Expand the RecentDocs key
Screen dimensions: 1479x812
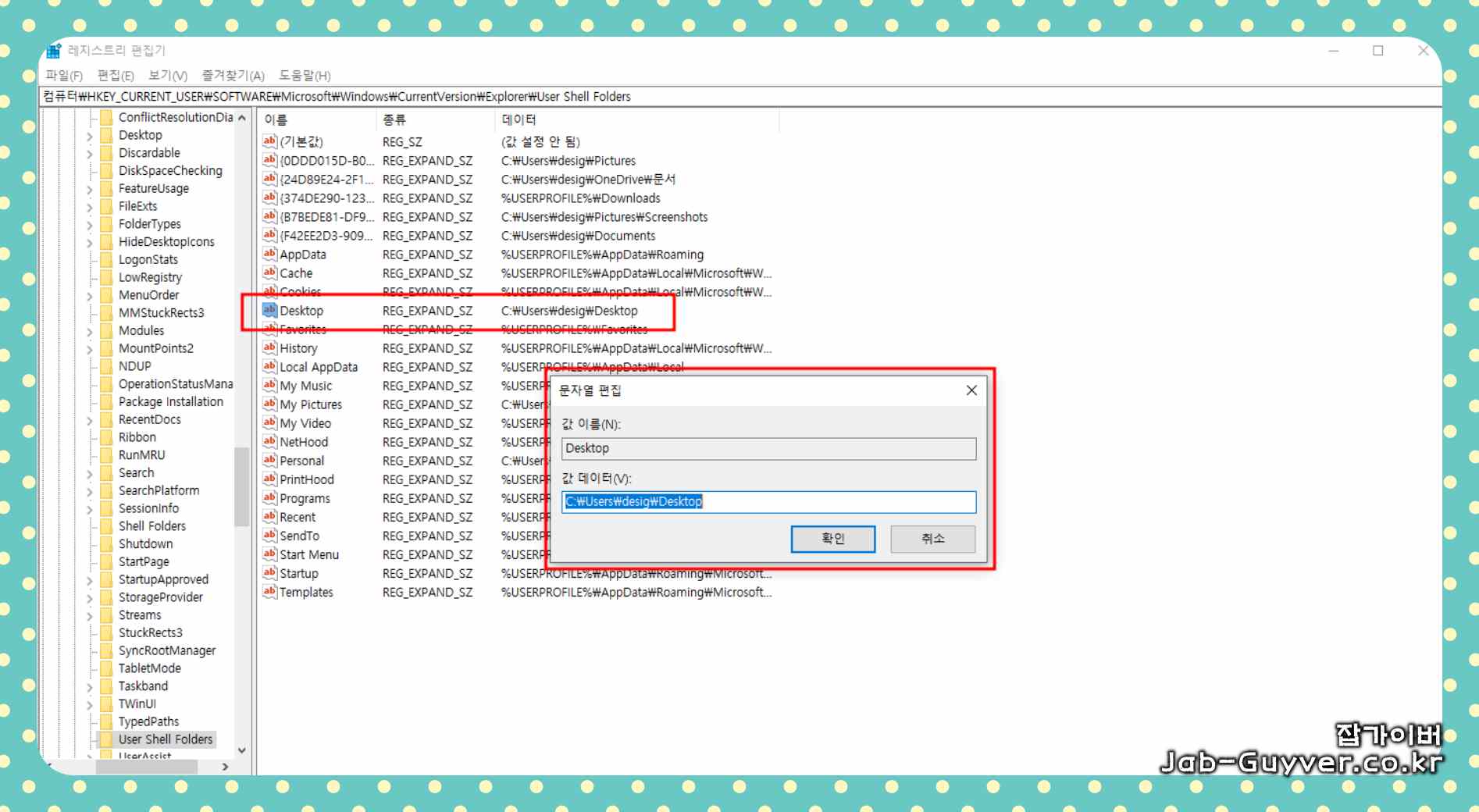point(89,420)
